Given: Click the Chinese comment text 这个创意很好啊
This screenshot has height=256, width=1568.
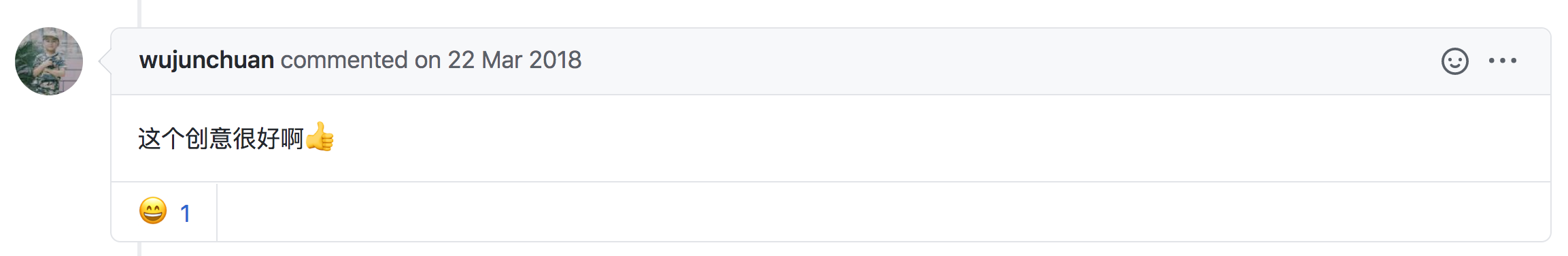Looking at the screenshot, I should click(221, 138).
